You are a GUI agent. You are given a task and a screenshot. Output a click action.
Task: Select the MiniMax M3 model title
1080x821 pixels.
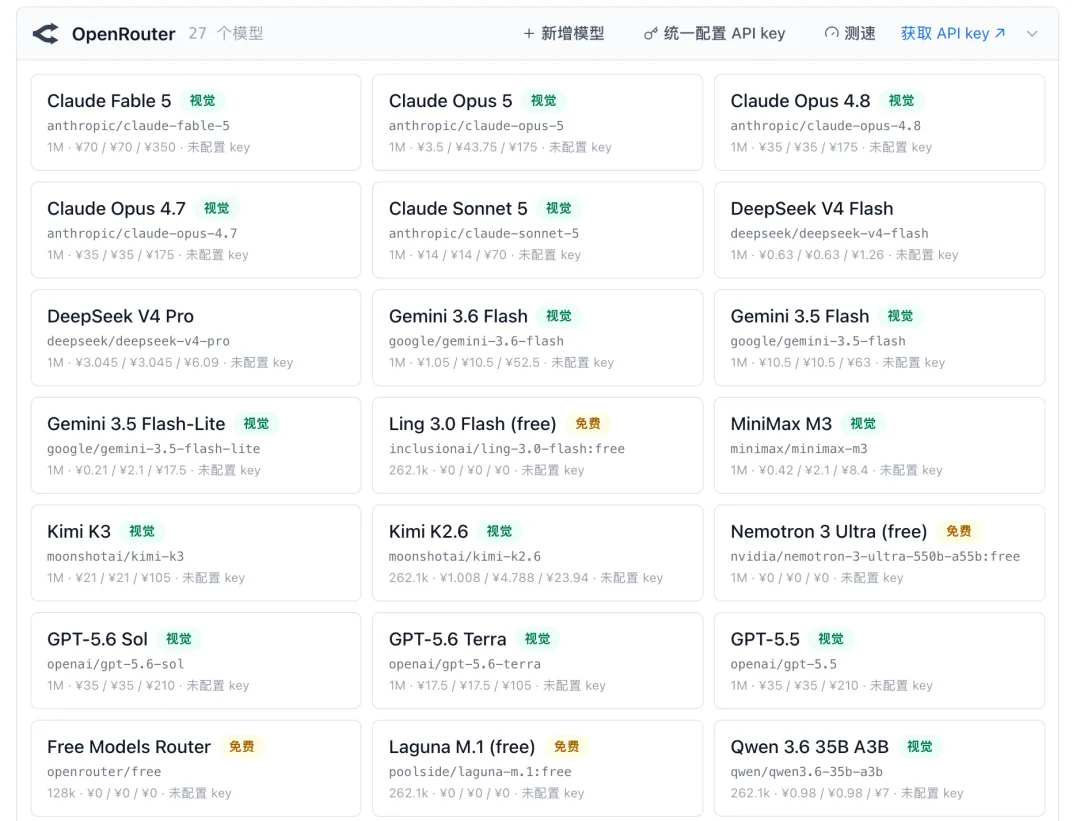point(781,424)
